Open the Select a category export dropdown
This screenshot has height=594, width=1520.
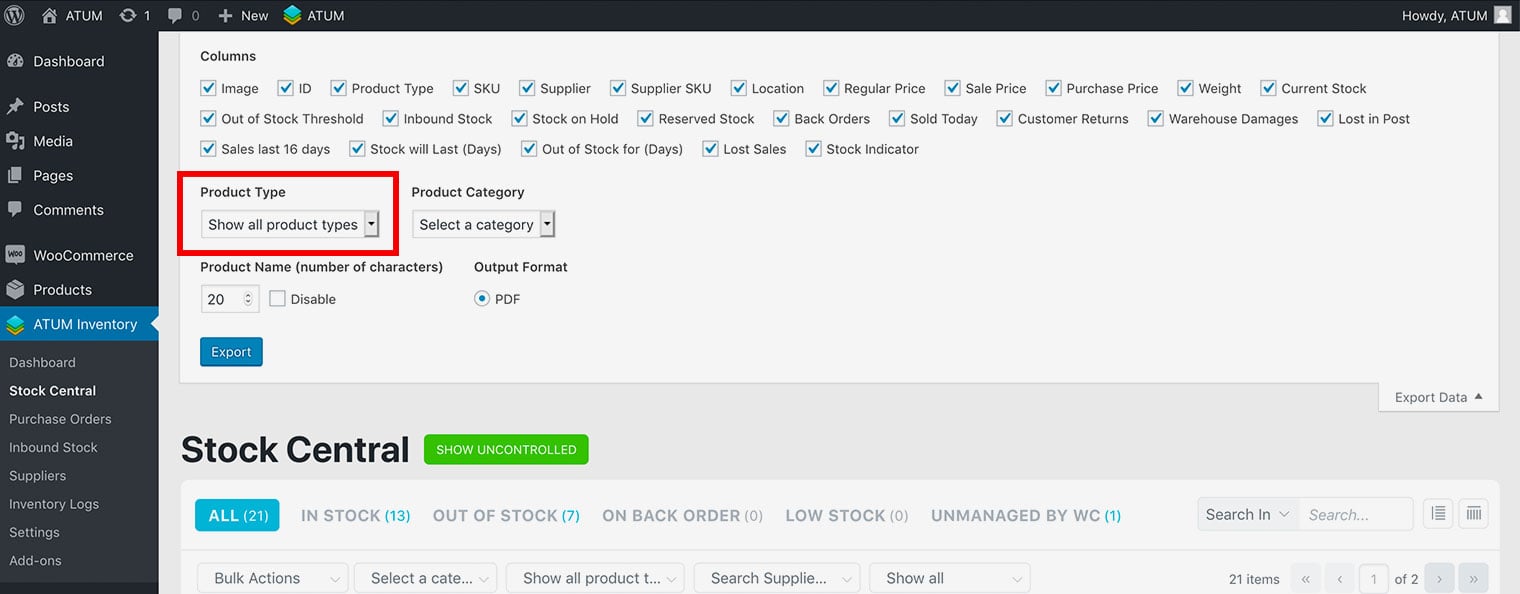[x=483, y=224]
